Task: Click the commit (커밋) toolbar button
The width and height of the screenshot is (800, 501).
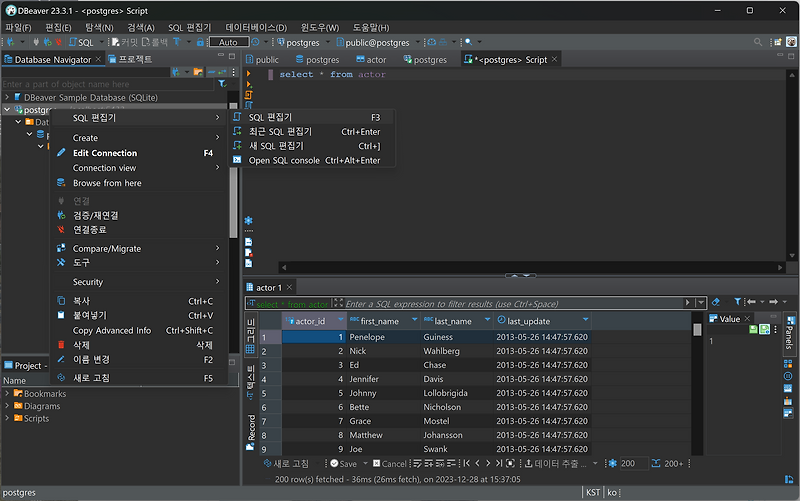Action: click(x=125, y=42)
